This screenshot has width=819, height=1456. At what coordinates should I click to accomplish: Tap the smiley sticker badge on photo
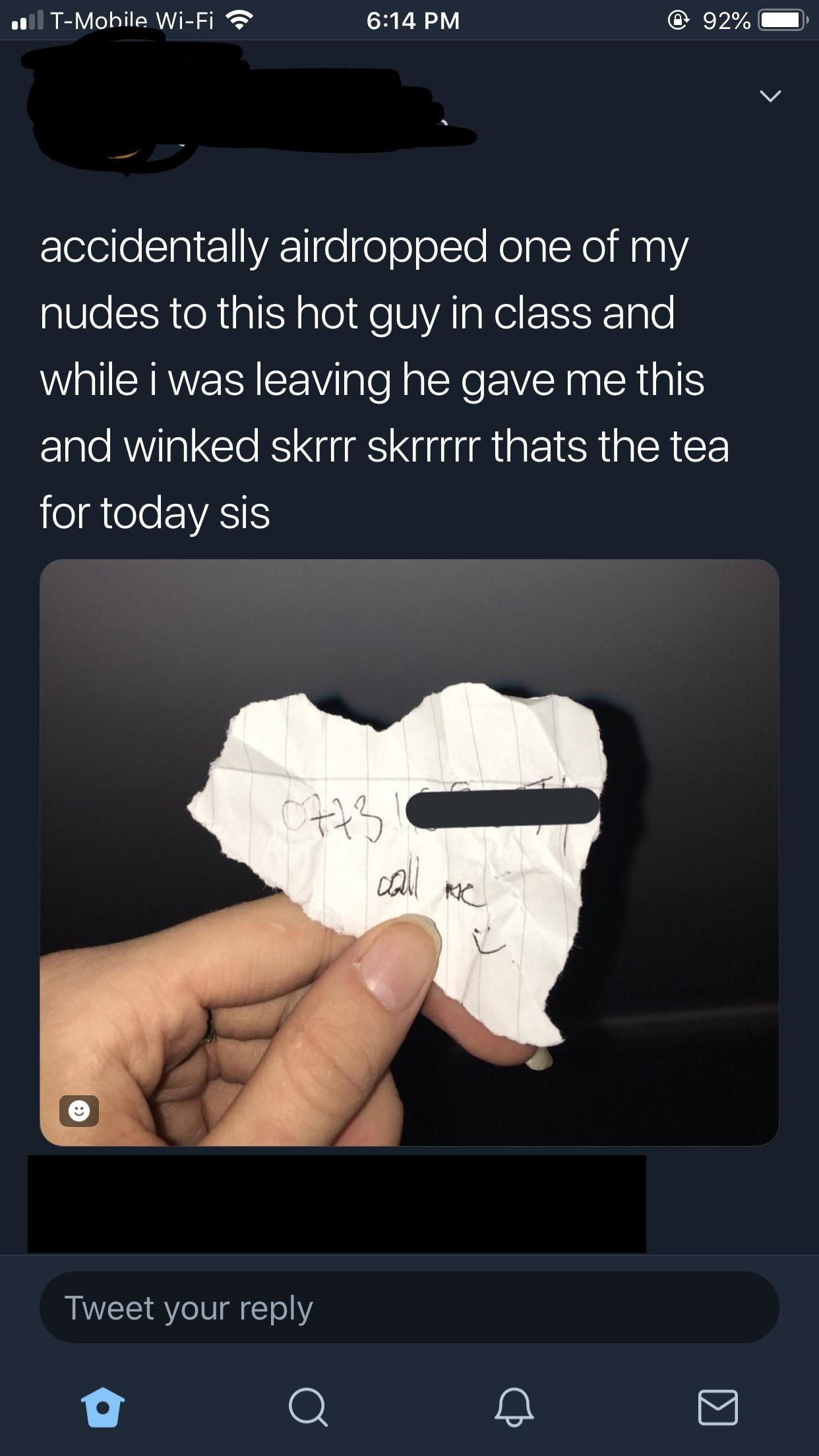tap(79, 1110)
